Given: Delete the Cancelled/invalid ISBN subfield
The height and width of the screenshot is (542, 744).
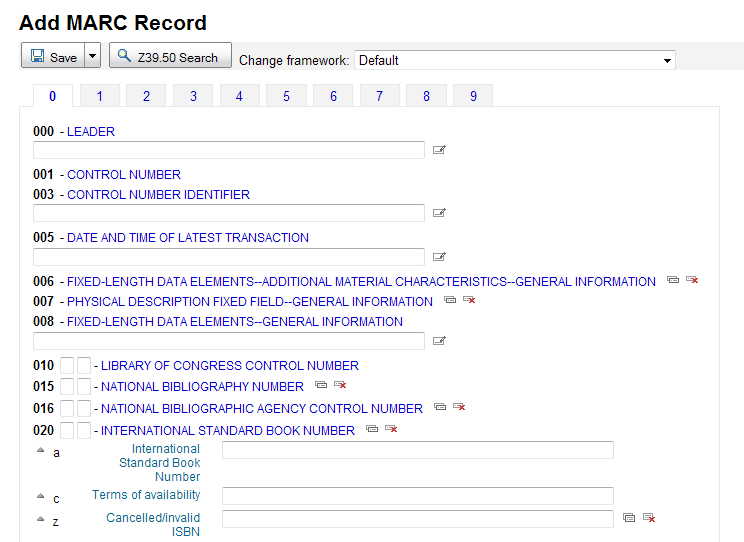Looking at the screenshot, I should point(649,518).
